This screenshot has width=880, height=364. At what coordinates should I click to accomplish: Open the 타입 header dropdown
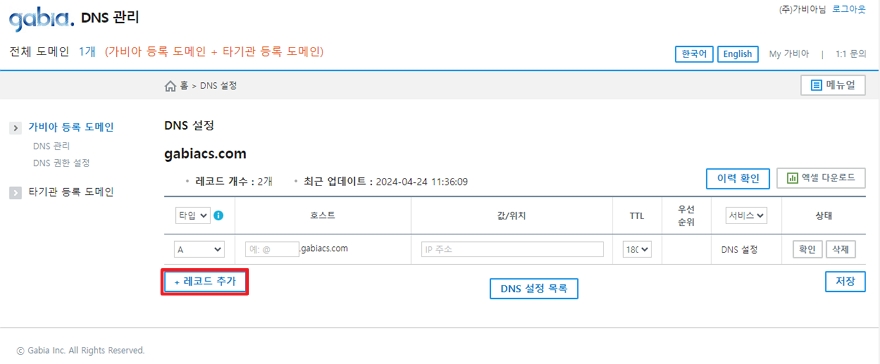pos(192,215)
